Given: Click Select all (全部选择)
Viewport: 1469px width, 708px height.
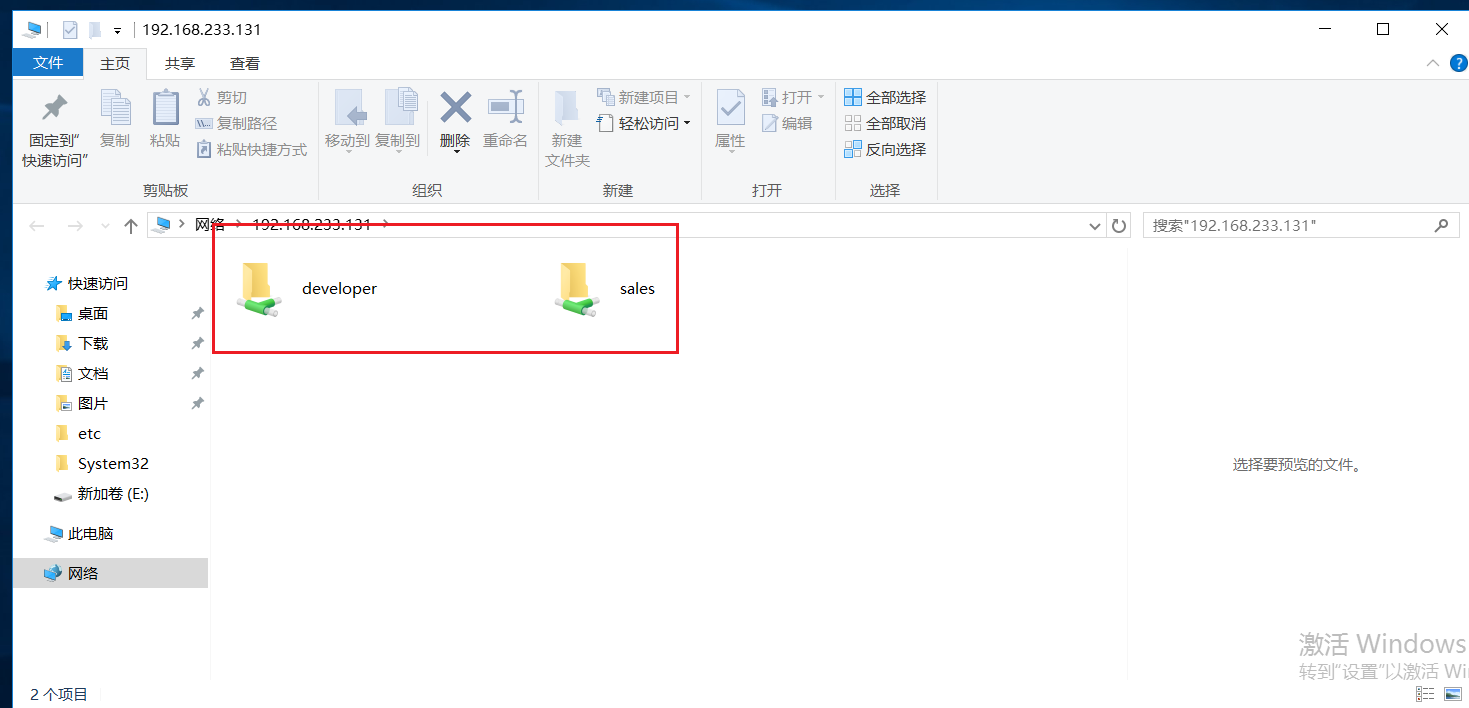Looking at the screenshot, I should point(885,97).
